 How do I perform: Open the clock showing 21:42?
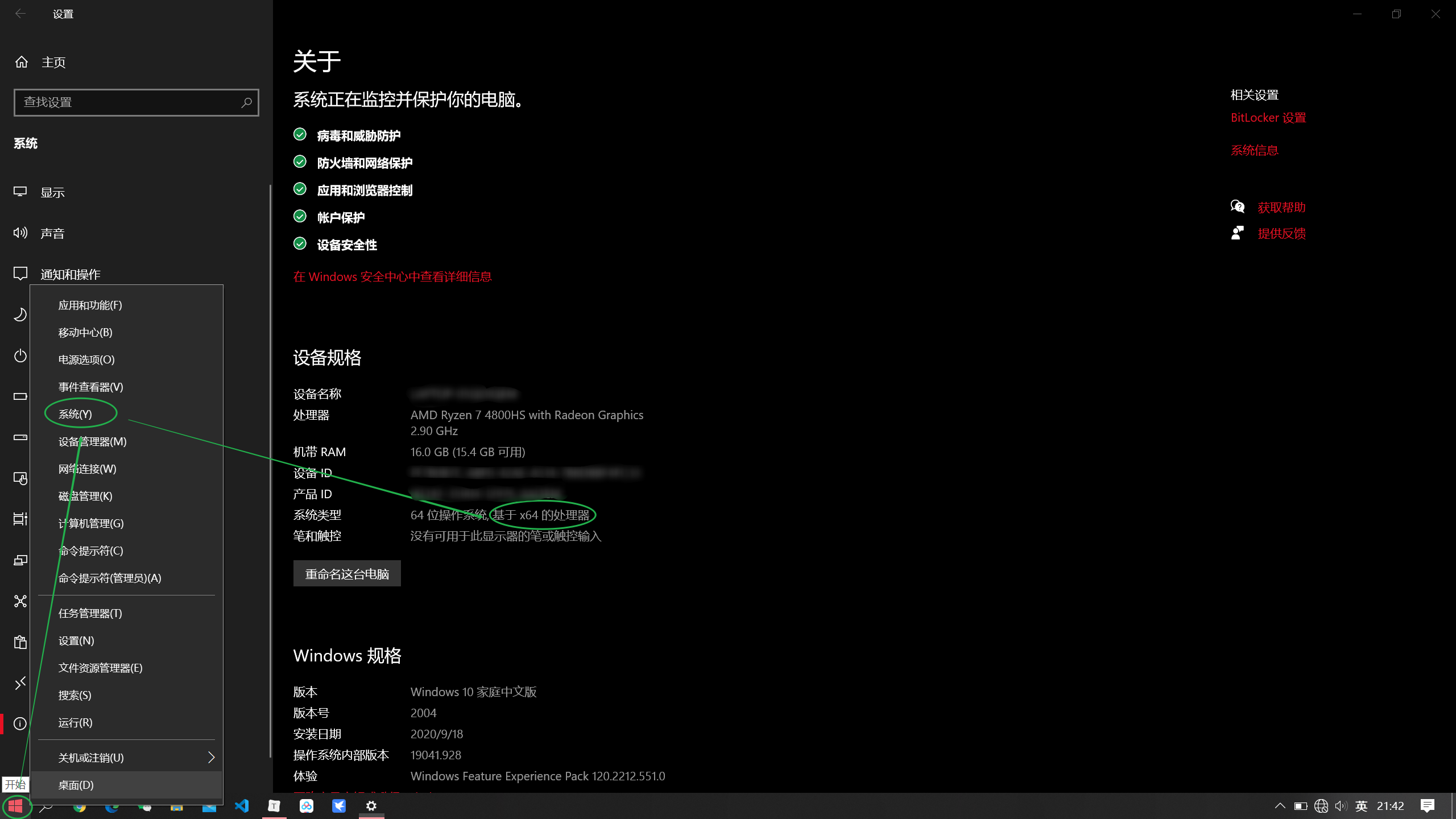[x=1390, y=806]
